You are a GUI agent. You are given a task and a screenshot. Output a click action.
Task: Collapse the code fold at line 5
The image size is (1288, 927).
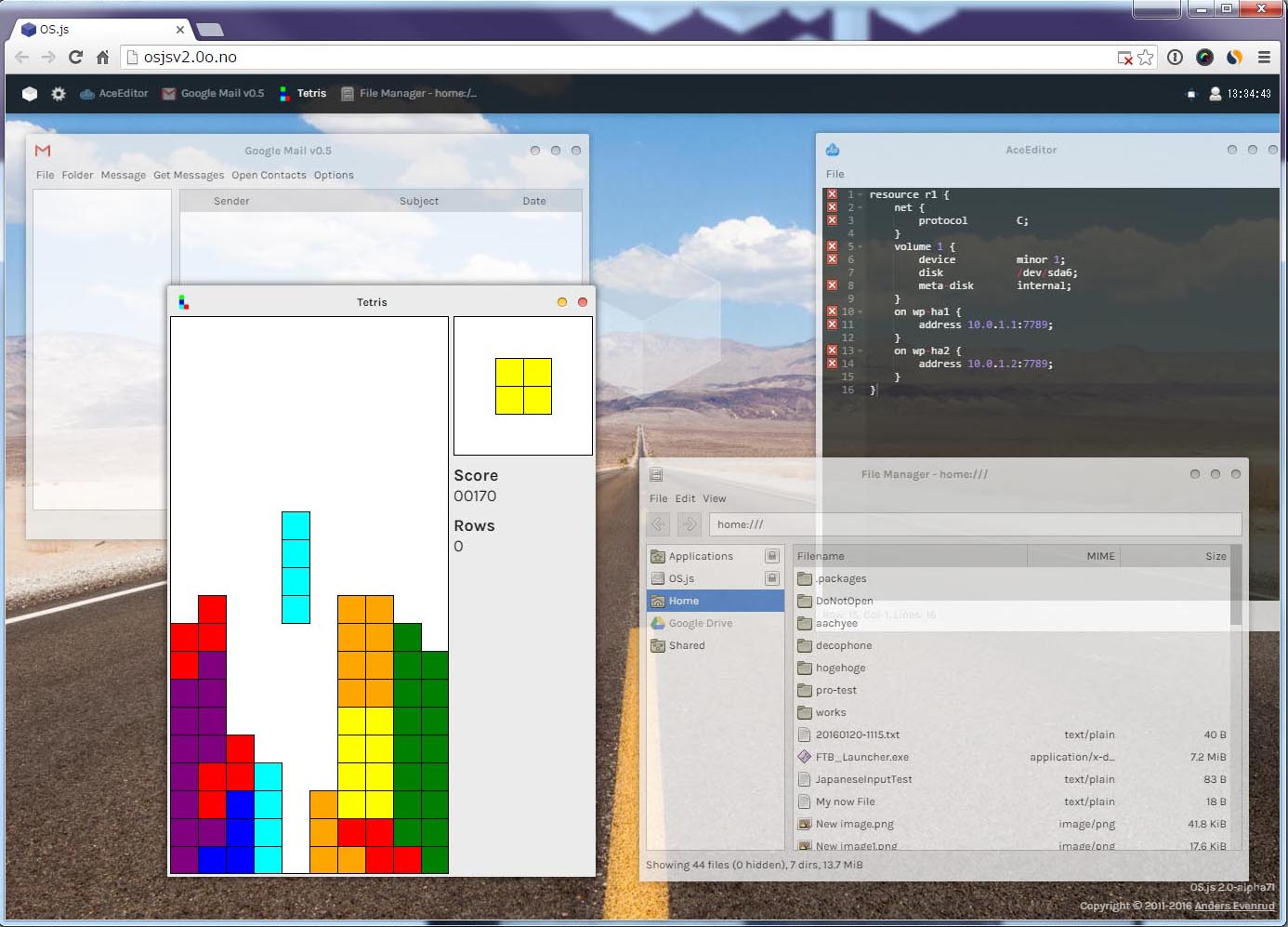[861, 247]
